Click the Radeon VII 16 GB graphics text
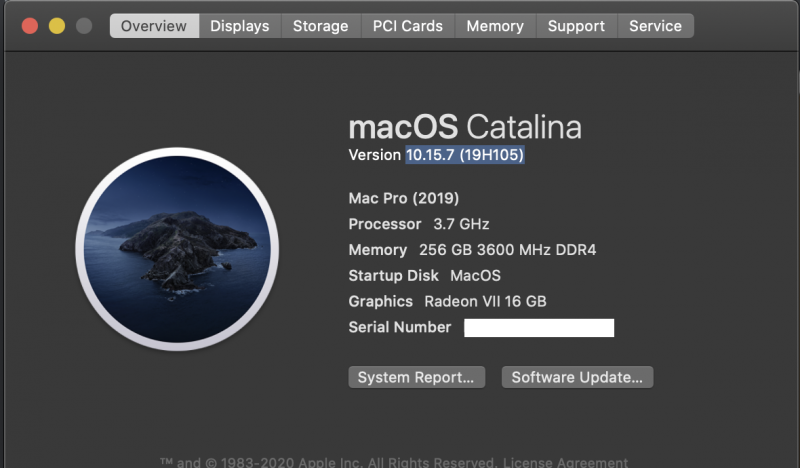 485,301
